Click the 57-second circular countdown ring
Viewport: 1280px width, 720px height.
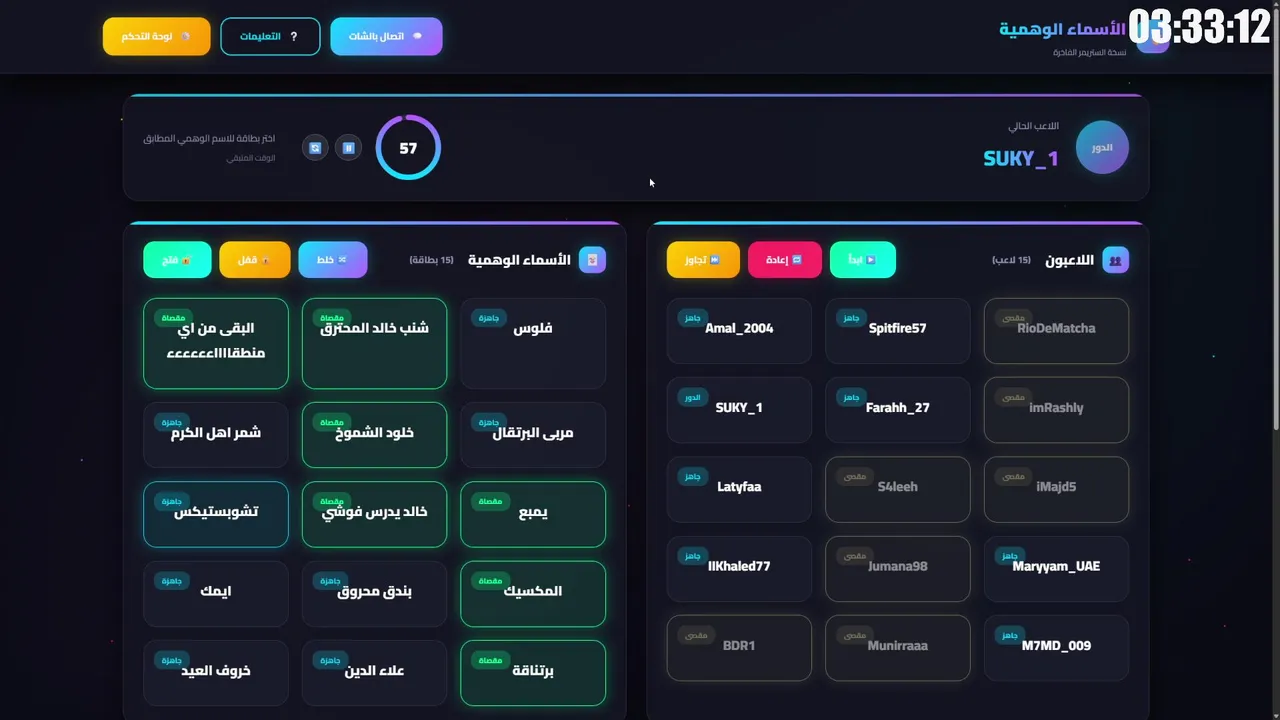point(408,148)
